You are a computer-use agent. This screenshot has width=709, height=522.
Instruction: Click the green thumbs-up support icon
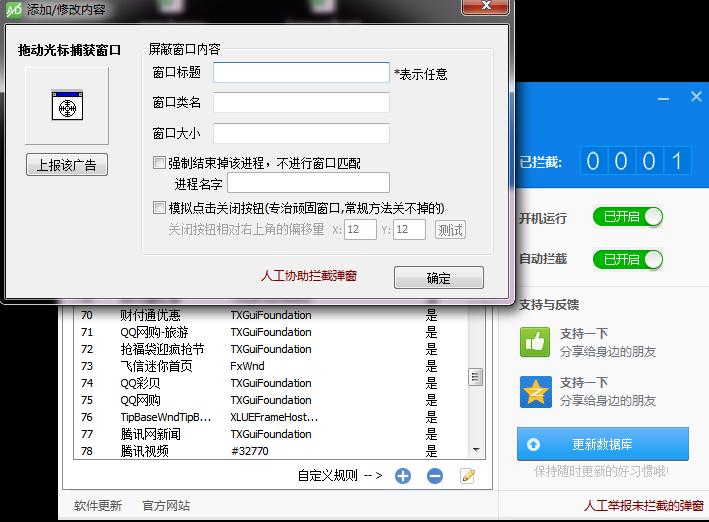[x=535, y=341]
